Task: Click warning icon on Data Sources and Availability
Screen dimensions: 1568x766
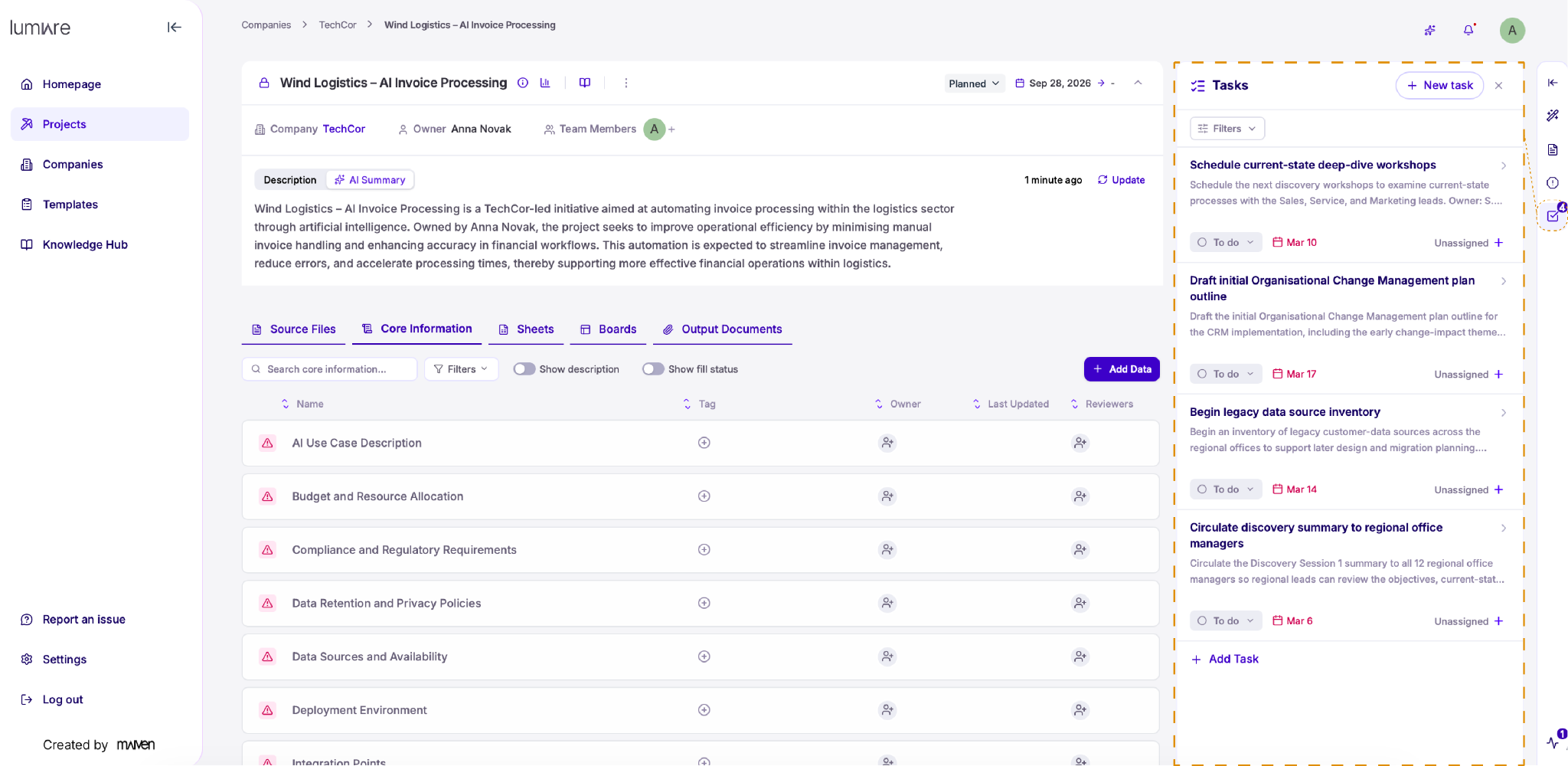Action: 267,656
